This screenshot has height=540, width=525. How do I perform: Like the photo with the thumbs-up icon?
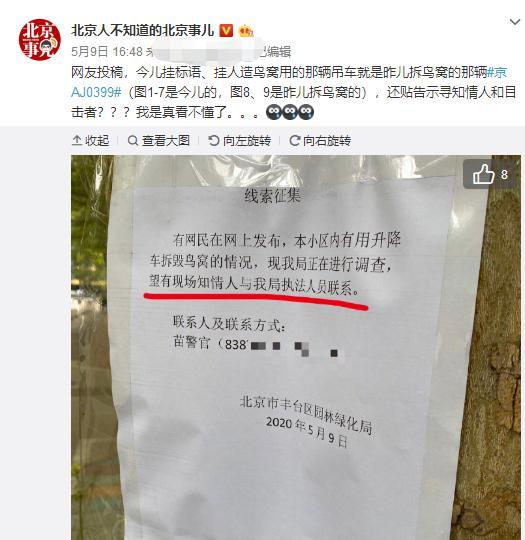click(x=483, y=174)
